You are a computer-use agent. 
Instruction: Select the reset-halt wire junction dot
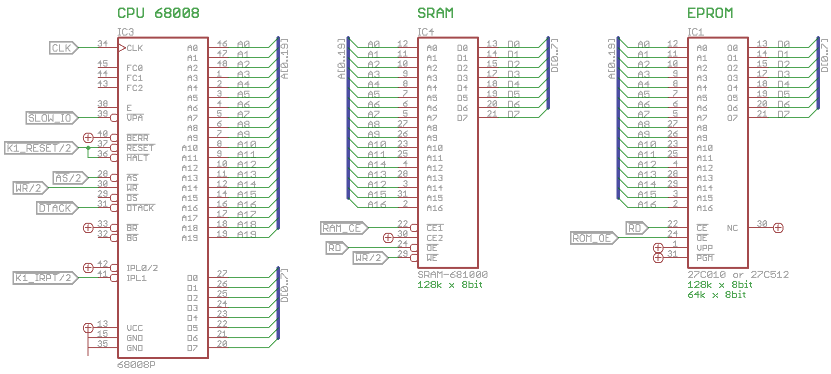pyautogui.click(x=89, y=148)
